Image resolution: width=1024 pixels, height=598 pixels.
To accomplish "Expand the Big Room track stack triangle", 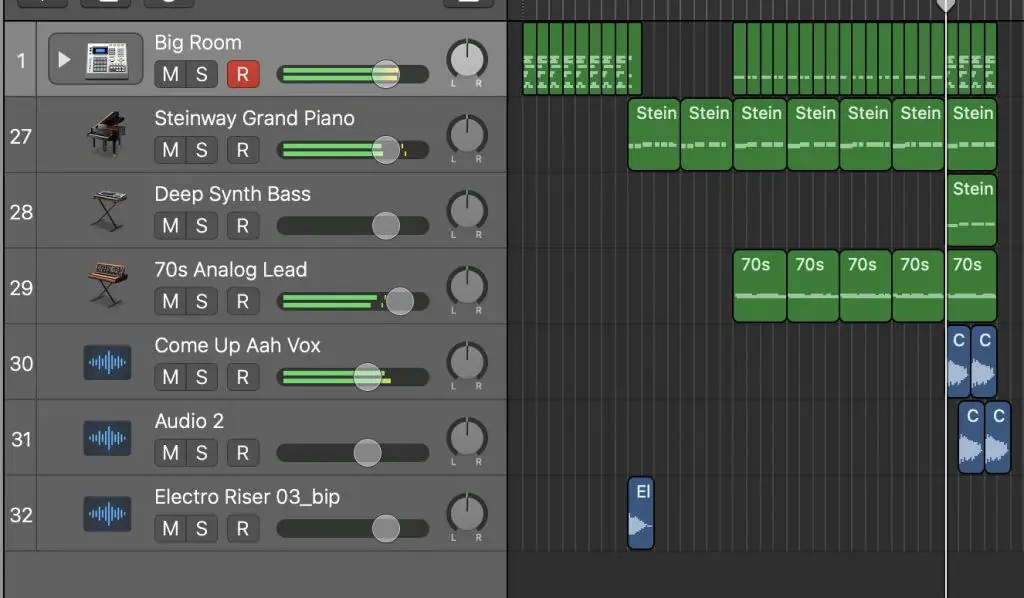I will click(x=64, y=59).
